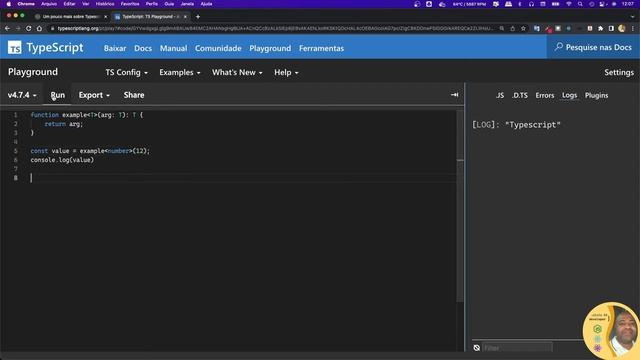Screen dimensions: 640x360
Task: Open the Janela menu
Action: [x=187, y=4]
